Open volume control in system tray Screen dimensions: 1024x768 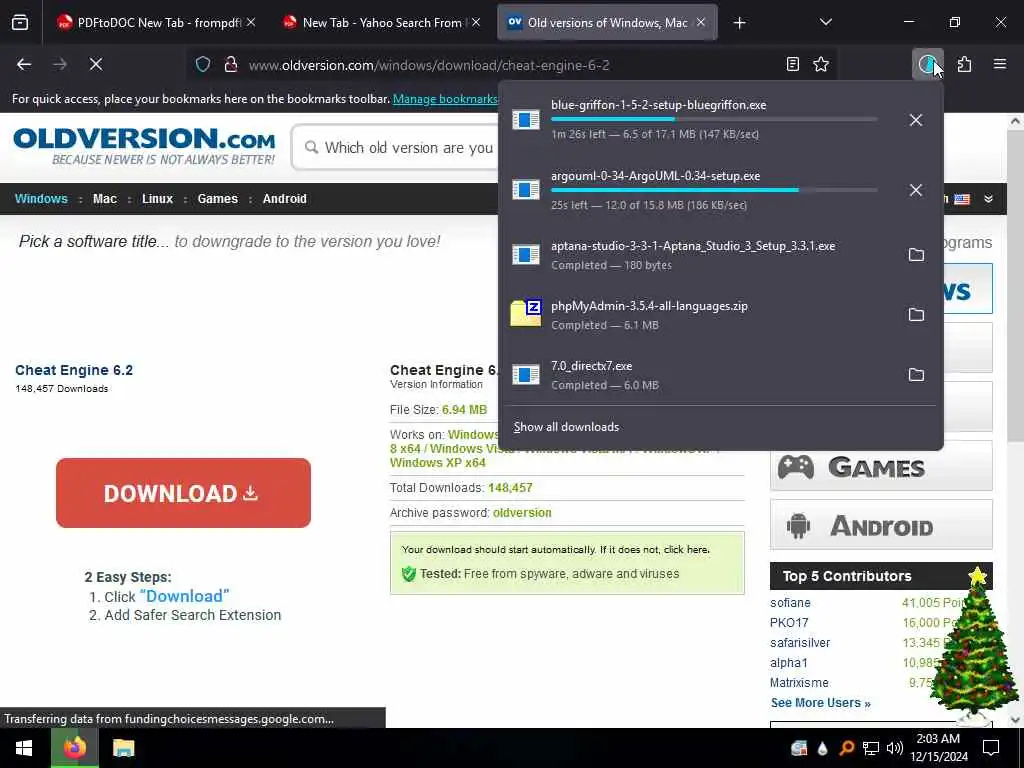[895, 748]
